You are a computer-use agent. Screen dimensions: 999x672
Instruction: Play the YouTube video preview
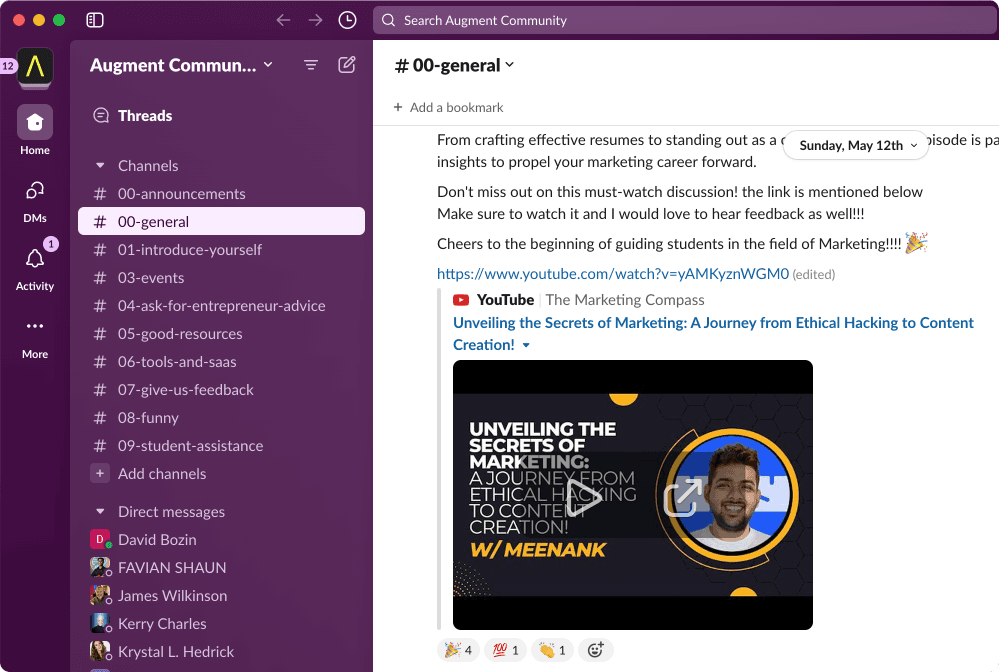584,497
